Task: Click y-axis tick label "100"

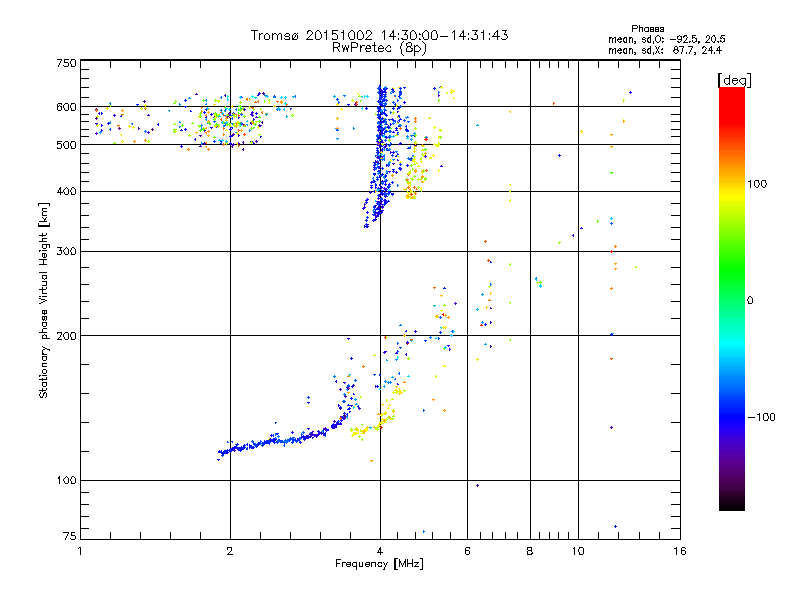Action: coord(66,481)
